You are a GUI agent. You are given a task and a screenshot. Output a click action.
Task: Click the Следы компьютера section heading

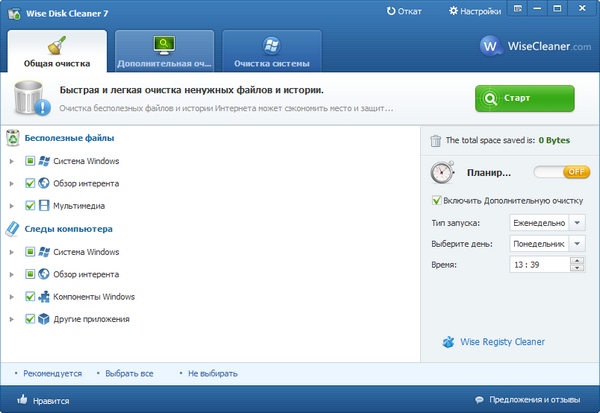point(68,229)
